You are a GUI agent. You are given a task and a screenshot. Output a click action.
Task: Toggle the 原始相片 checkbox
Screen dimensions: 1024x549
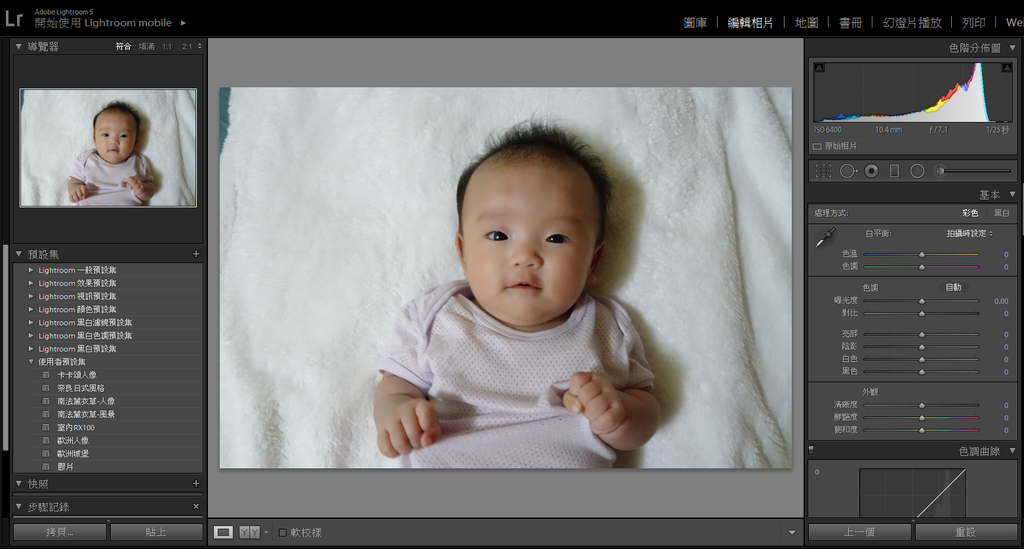click(817, 146)
